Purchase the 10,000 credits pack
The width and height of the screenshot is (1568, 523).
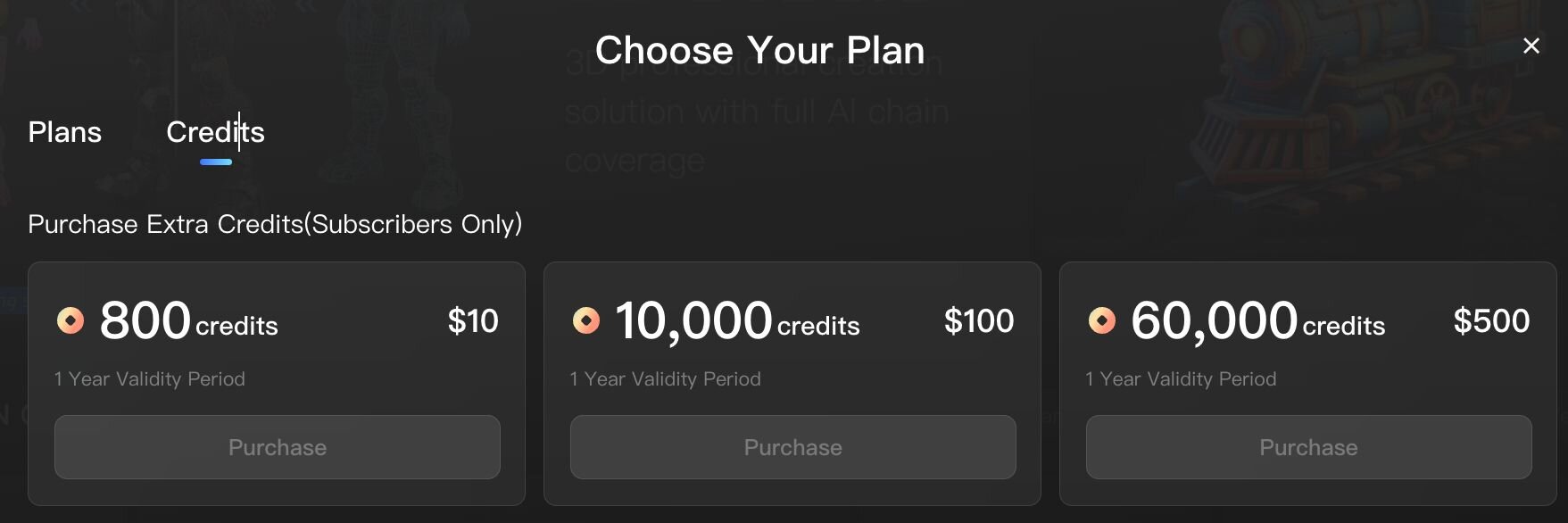tap(793, 447)
